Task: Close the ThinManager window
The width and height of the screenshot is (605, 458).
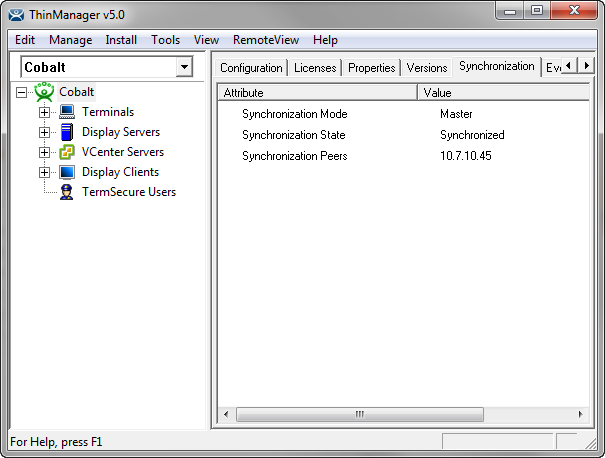Action: [x=574, y=10]
